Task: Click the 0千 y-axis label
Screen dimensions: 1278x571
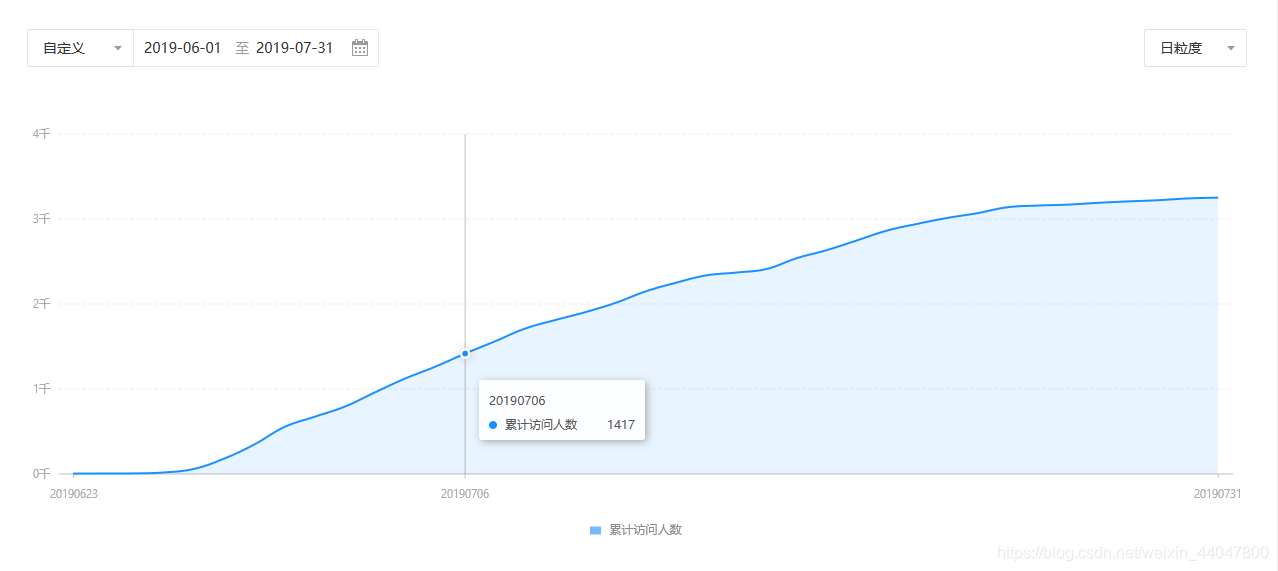Action: click(40, 473)
